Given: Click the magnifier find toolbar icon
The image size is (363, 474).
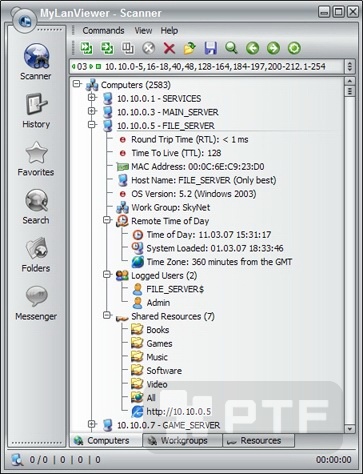Looking at the screenshot, I should [x=231, y=48].
